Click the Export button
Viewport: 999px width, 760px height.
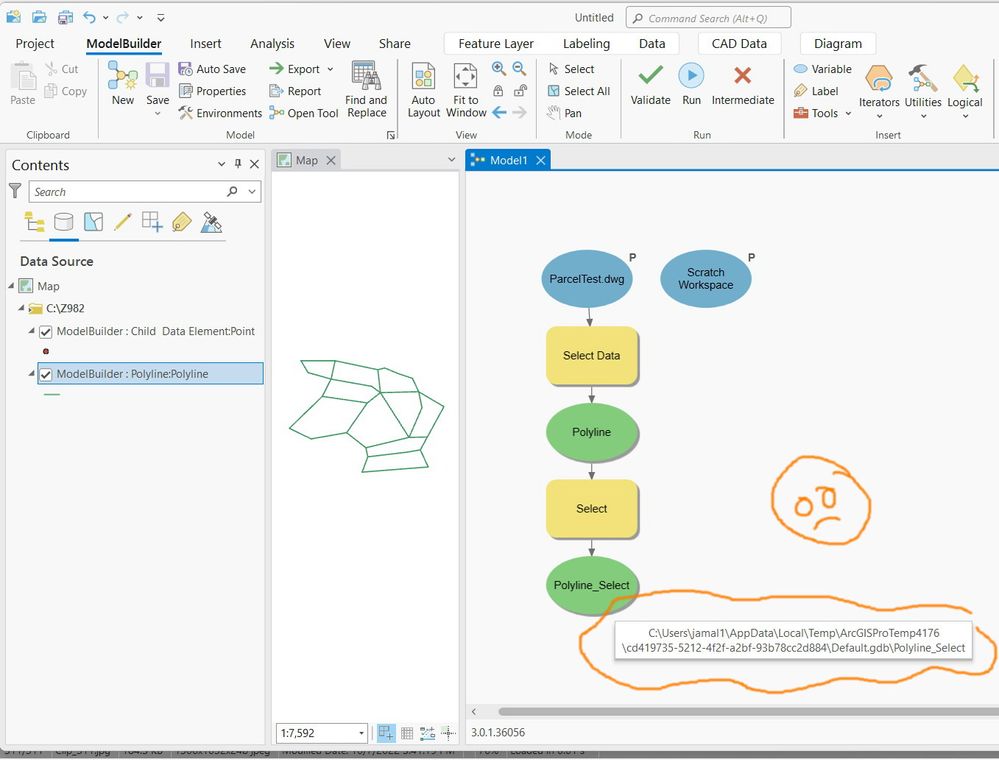294,69
